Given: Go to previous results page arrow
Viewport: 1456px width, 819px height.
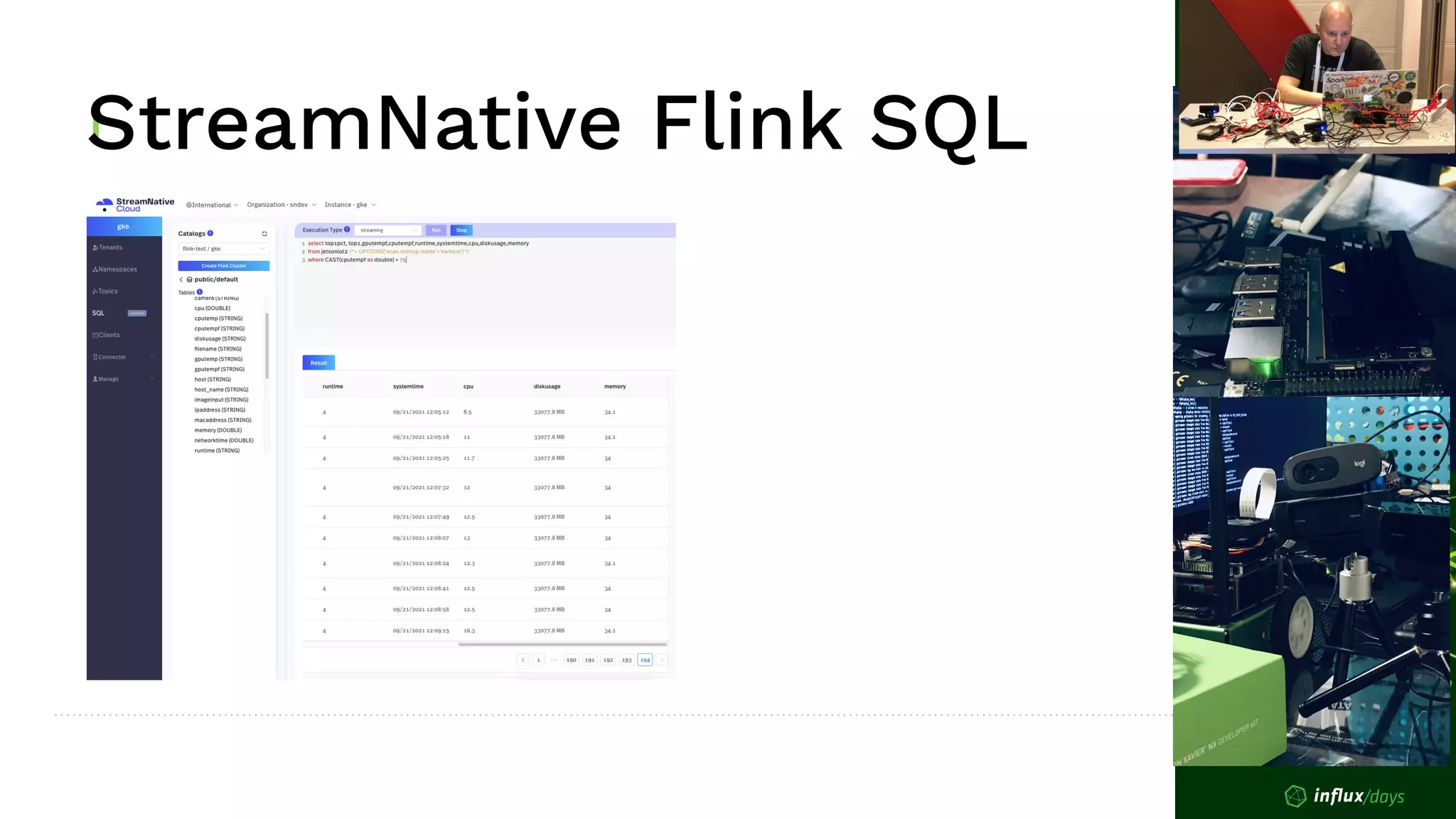Looking at the screenshot, I should click(523, 660).
